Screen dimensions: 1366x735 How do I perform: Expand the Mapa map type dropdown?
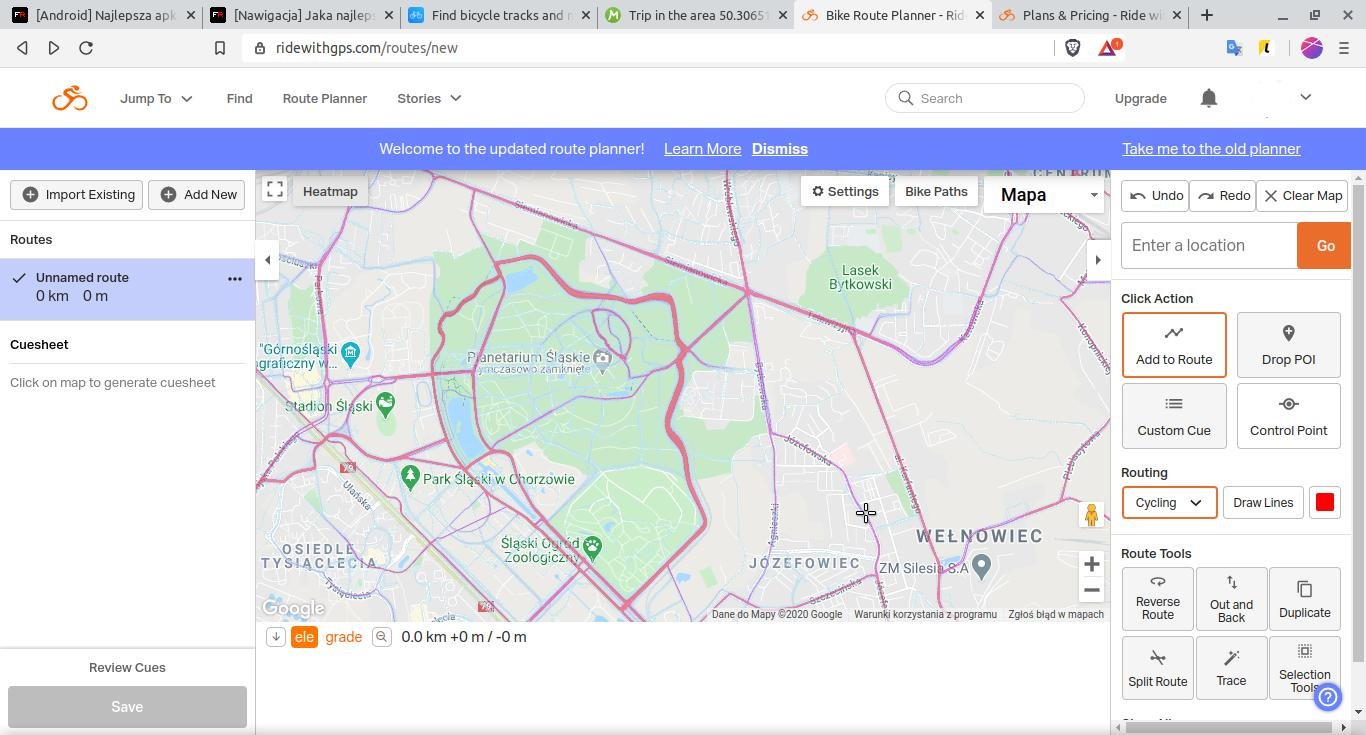pyautogui.click(x=1044, y=195)
